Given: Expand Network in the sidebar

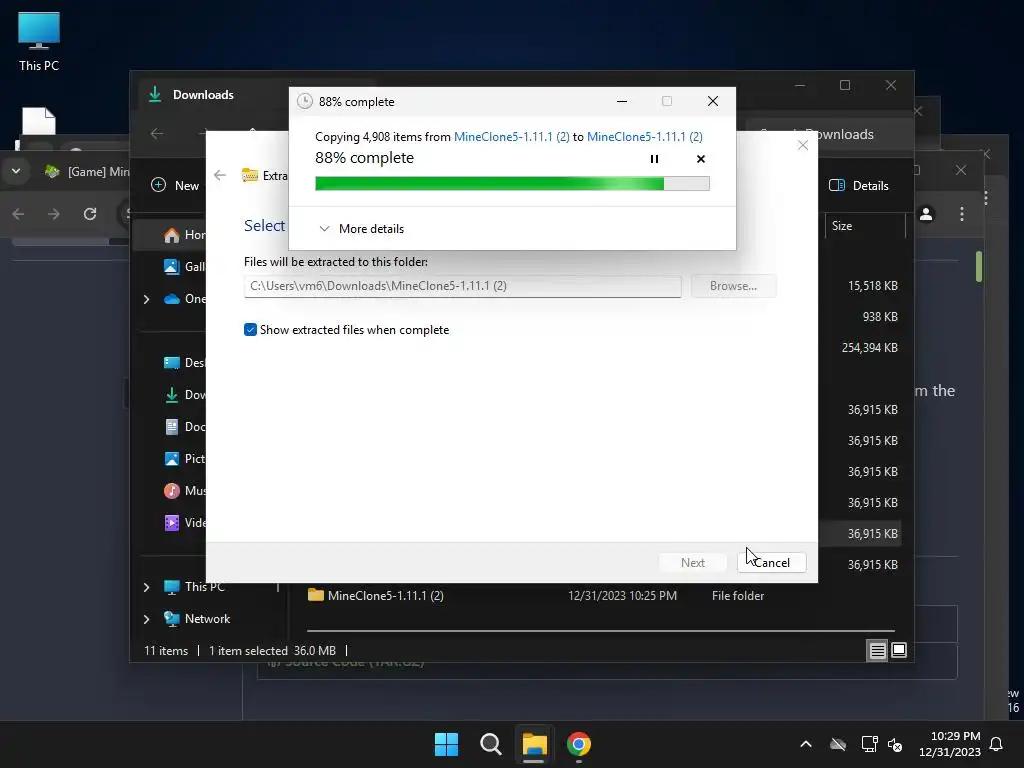Looking at the screenshot, I should coord(146,619).
